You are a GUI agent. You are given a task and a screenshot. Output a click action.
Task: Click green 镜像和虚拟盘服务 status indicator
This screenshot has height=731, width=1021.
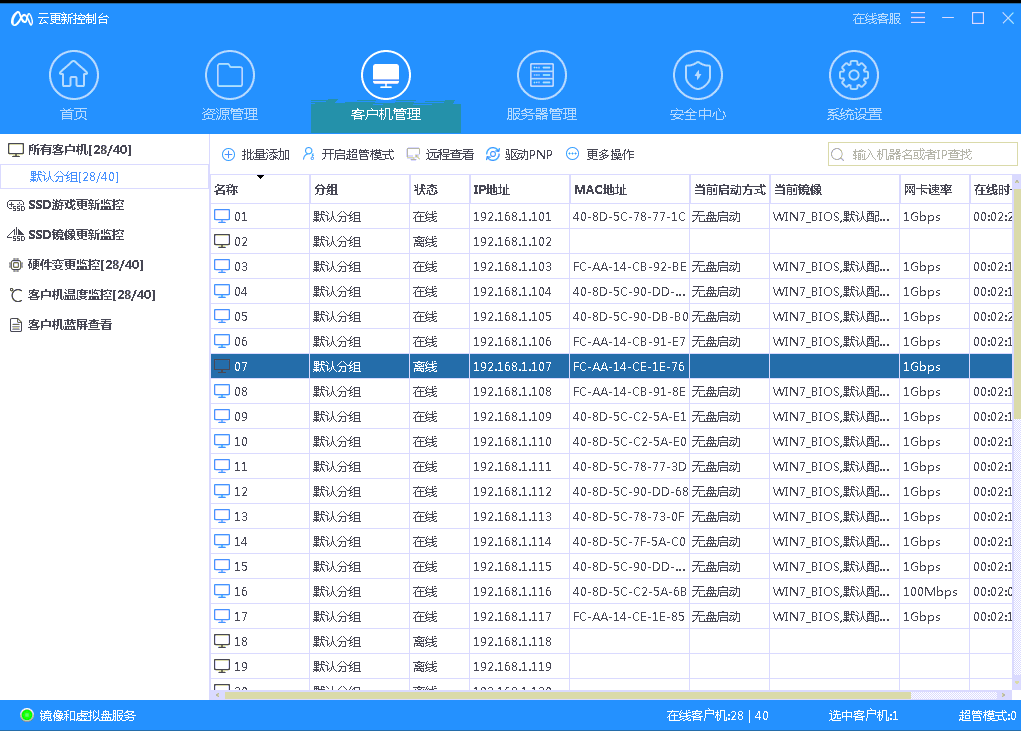27,715
